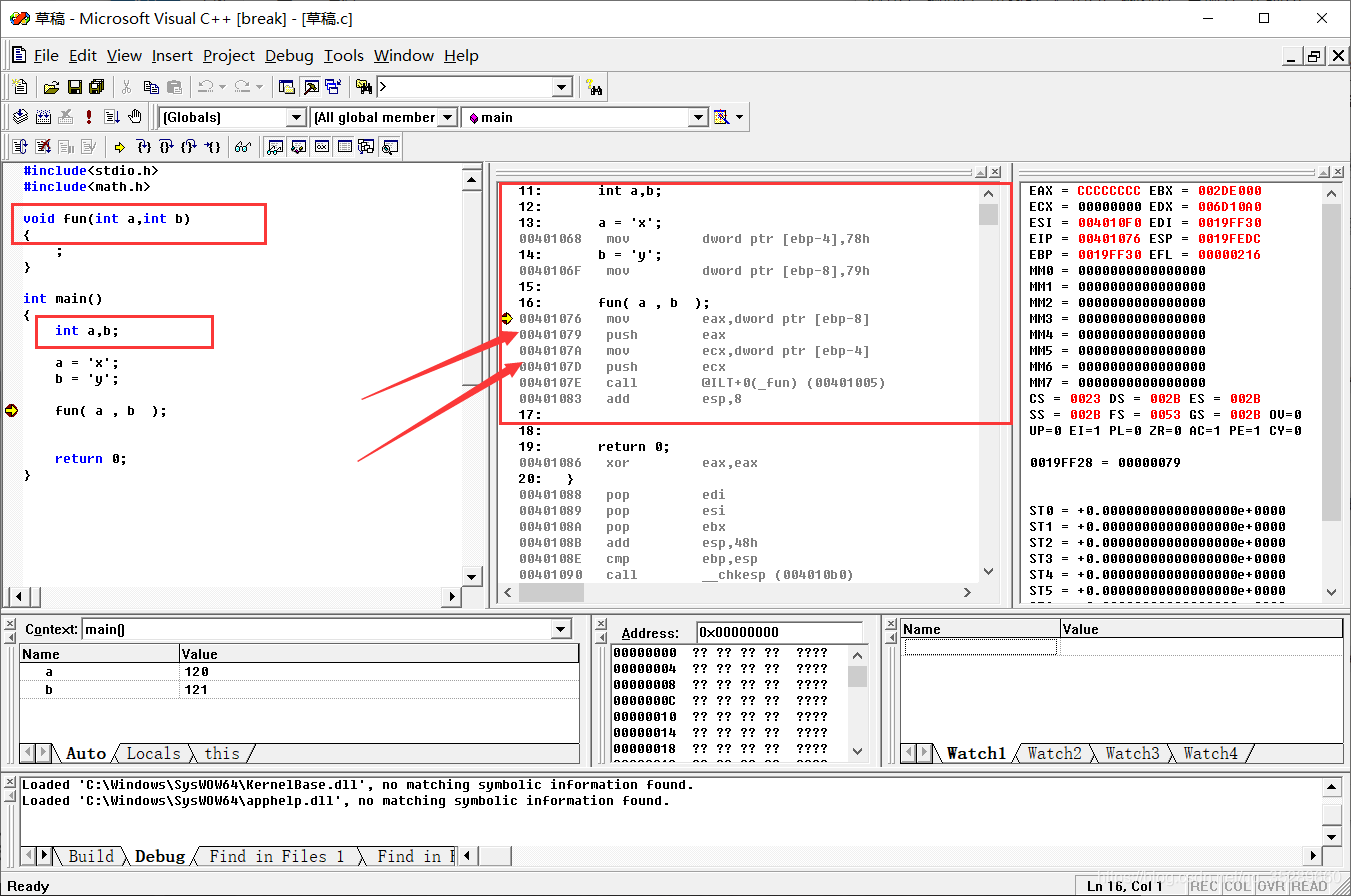This screenshot has height=896, width=1351.
Task: Close the Memory pane with its x button
Action: click(x=602, y=625)
